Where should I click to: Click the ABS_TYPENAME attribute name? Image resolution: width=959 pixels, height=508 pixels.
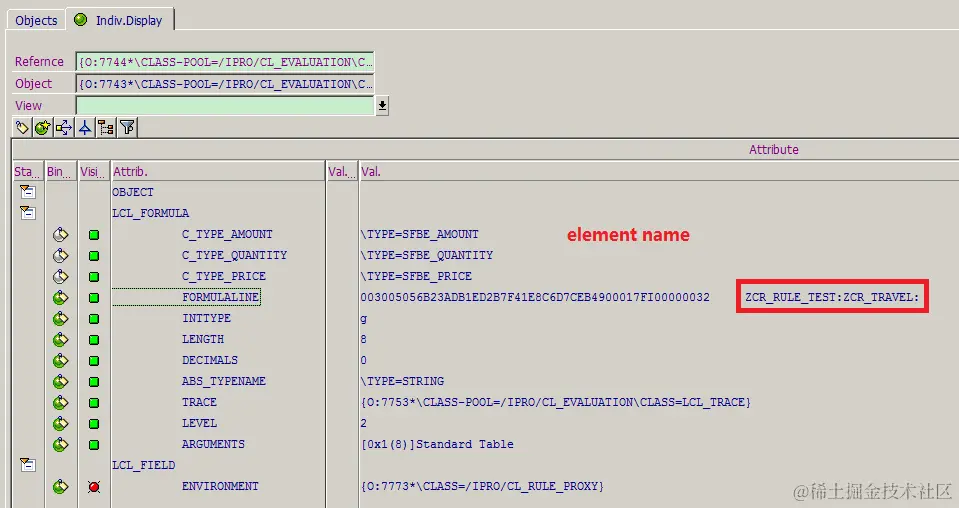tap(223, 381)
